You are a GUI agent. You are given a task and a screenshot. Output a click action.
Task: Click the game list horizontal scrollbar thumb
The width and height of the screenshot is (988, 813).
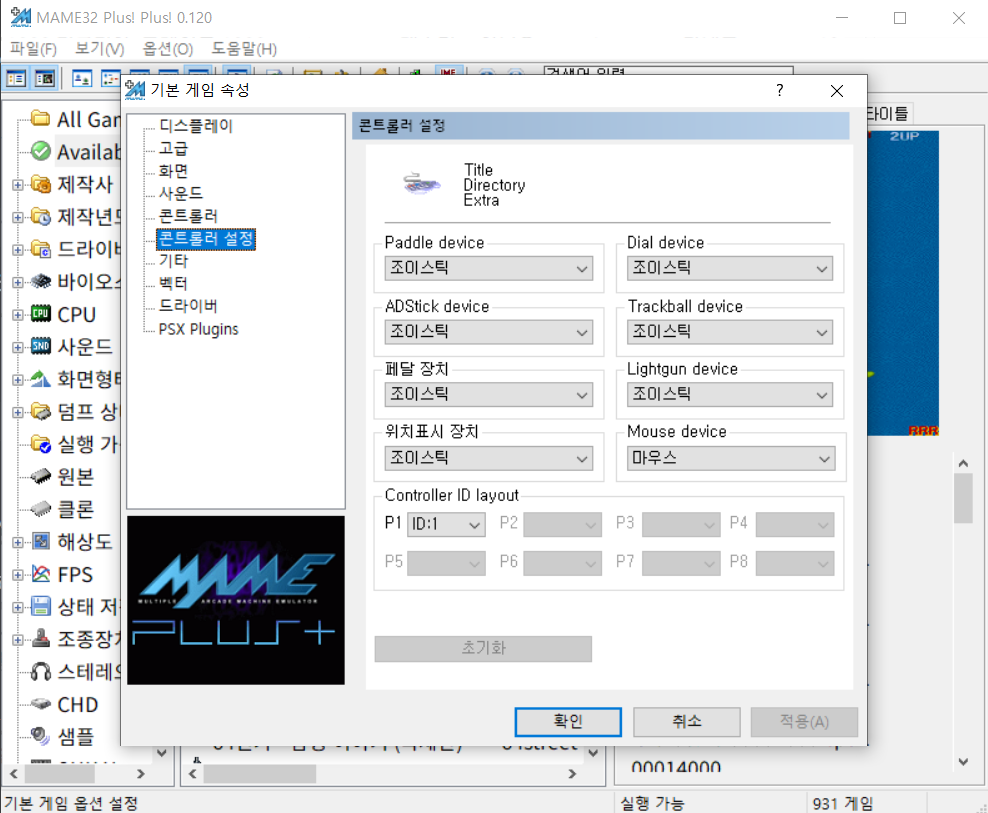tap(260, 773)
